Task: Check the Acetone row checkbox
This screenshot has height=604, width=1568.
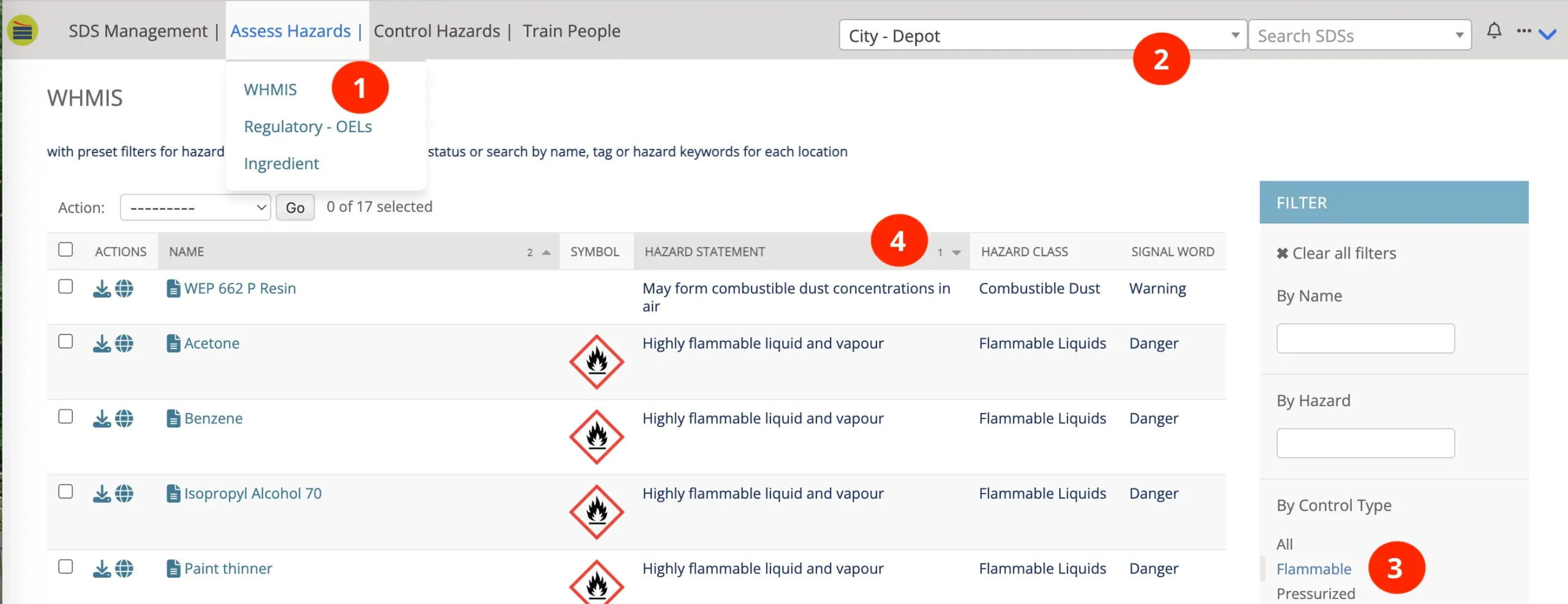Action: point(66,342)
